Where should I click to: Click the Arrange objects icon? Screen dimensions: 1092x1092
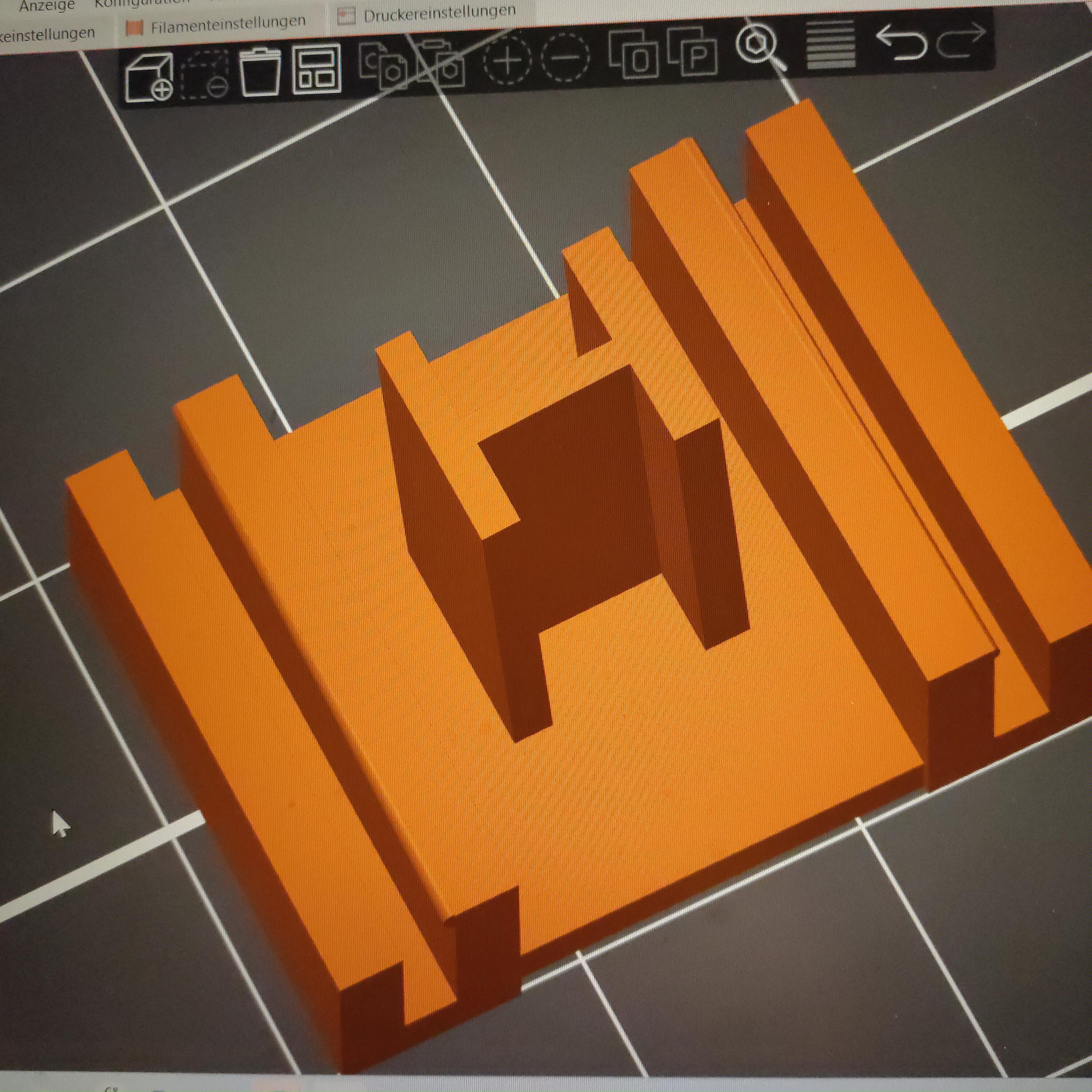(x=317, y=69)
